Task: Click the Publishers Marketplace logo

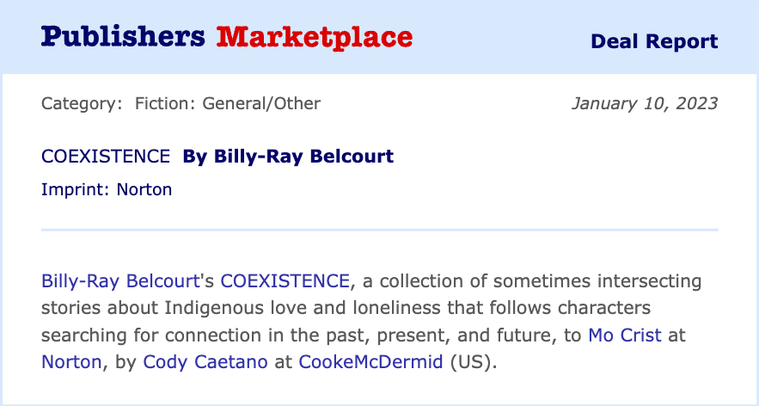Action: [x=227, y=38]
